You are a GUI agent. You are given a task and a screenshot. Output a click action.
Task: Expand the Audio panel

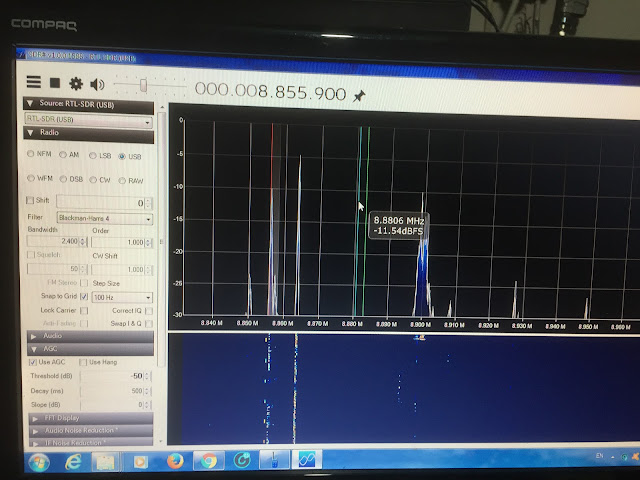[x=90, y=336]
